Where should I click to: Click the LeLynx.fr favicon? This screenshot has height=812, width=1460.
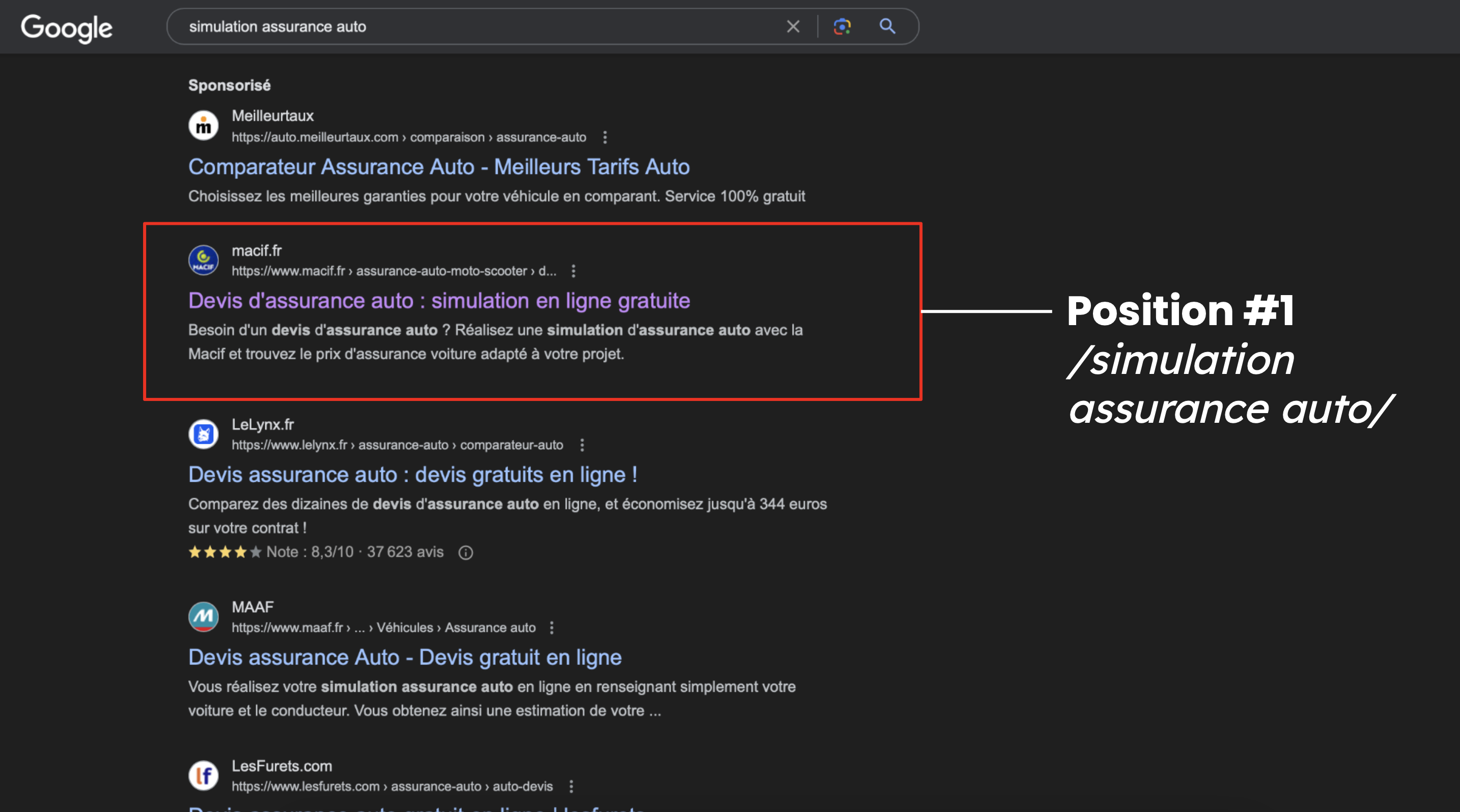tap(204, 434)
